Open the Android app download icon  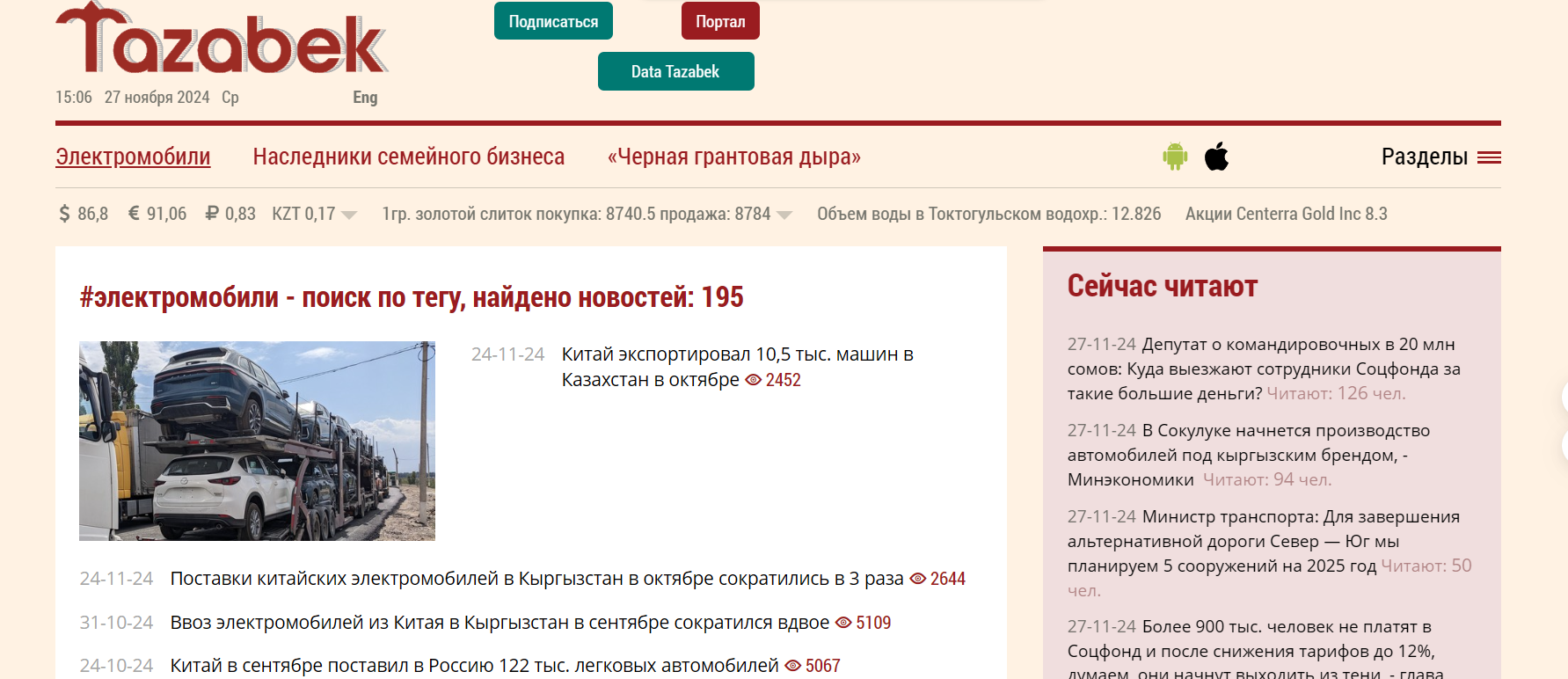coord(1175,157)
